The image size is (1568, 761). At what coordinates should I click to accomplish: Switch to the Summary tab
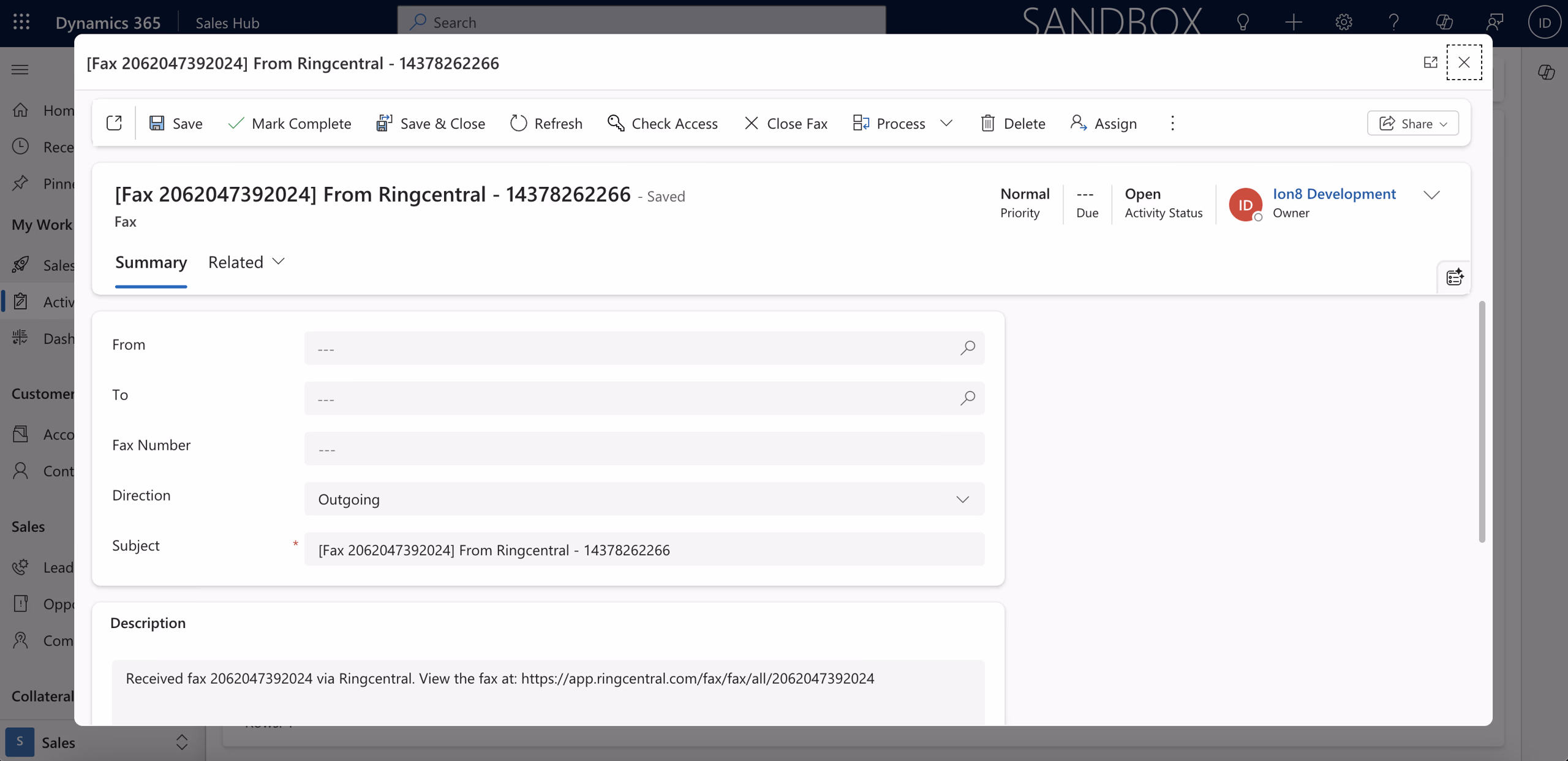(151, 262)
